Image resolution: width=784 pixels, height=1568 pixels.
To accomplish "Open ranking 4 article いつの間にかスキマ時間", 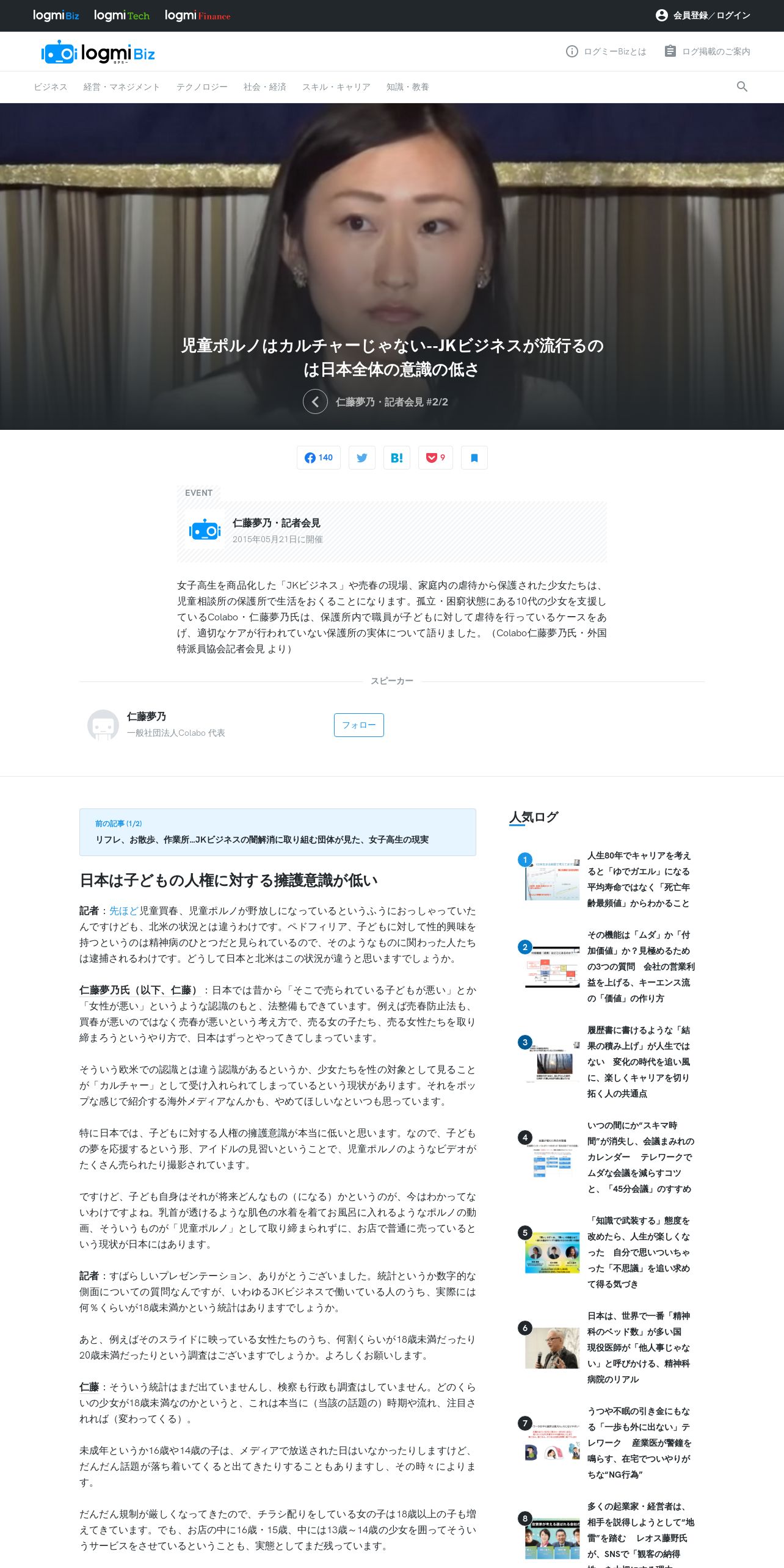I will point(641,1157).
